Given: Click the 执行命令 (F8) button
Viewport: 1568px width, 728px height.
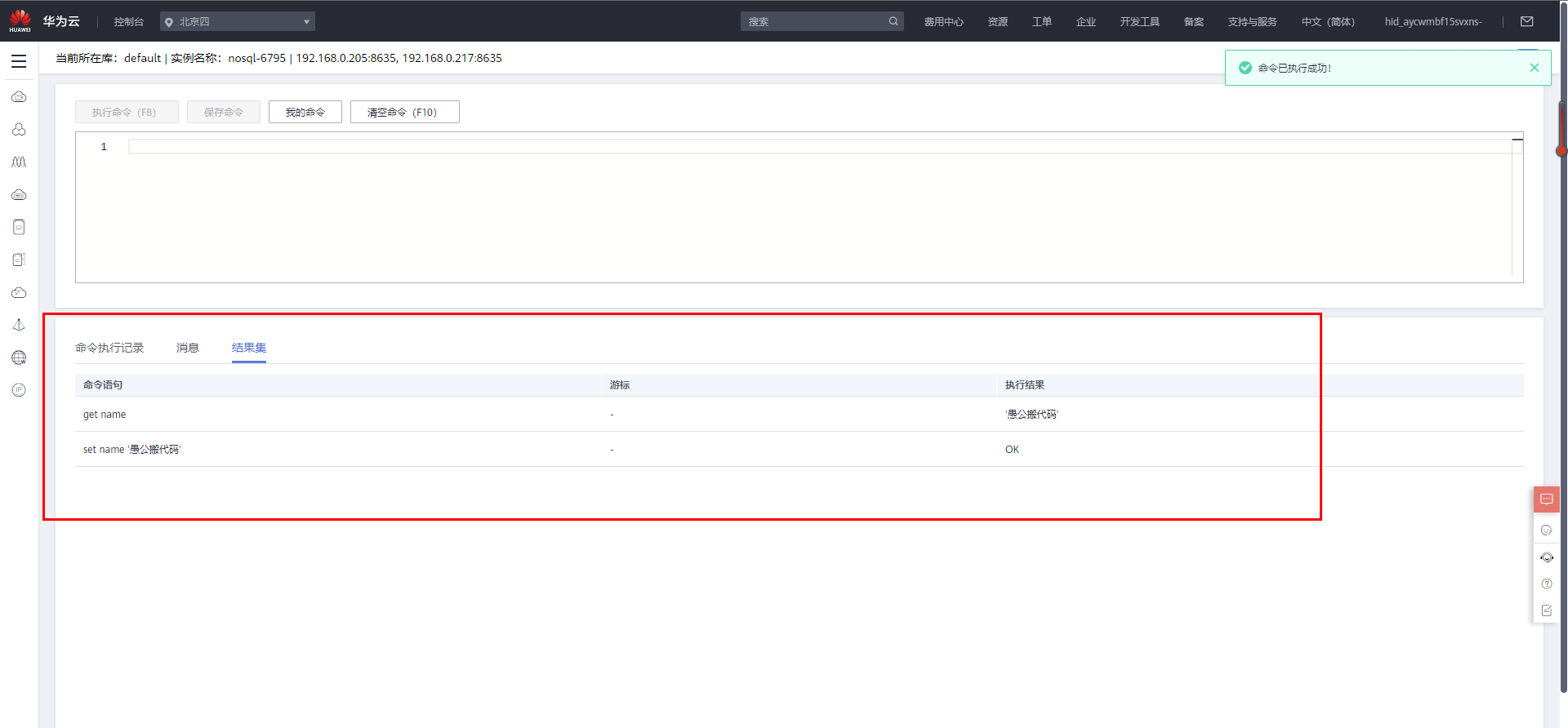Looking at the screenshot, I should pos(127,112).
